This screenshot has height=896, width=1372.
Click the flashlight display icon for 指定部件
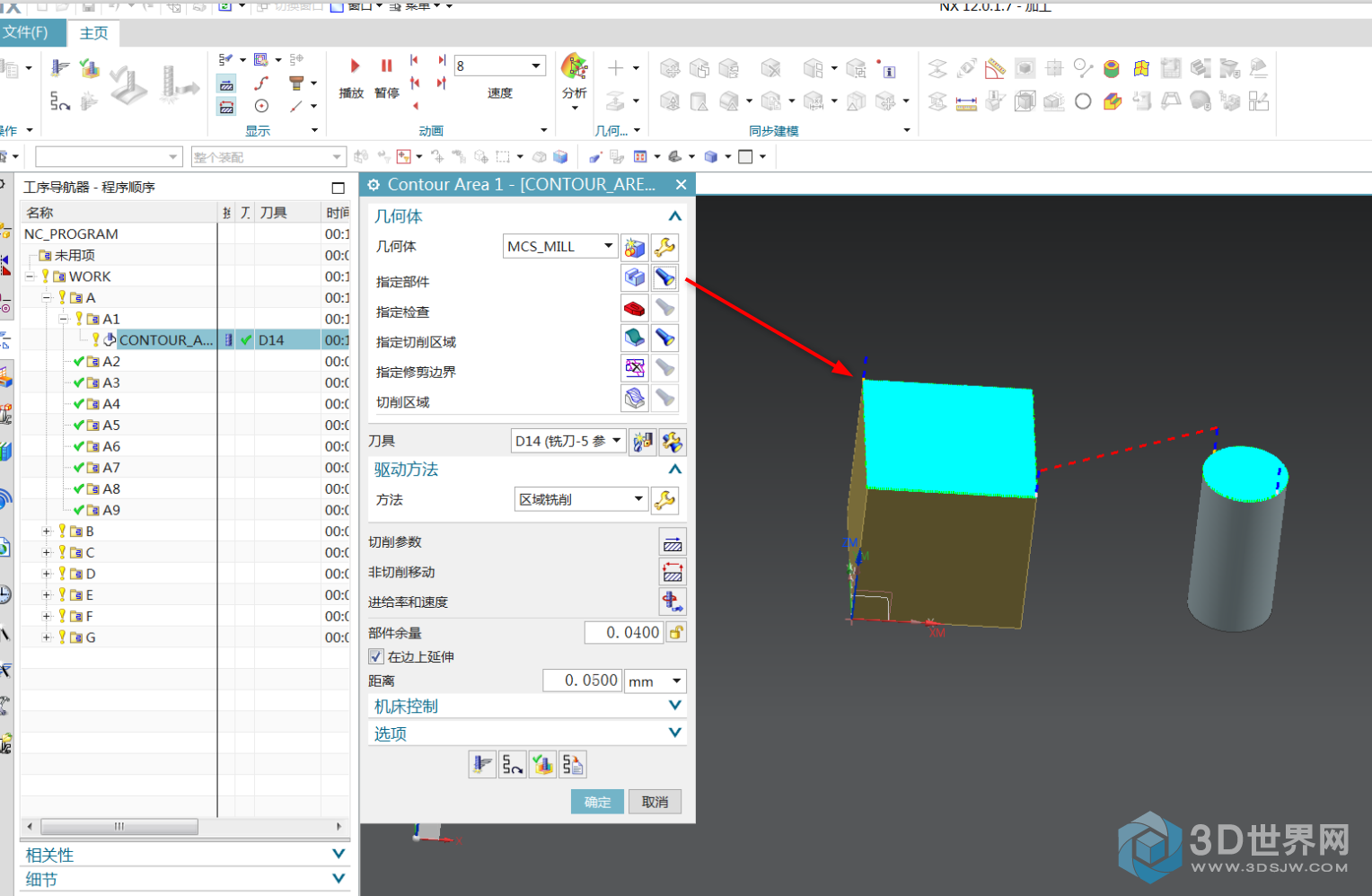pos(665,277)
